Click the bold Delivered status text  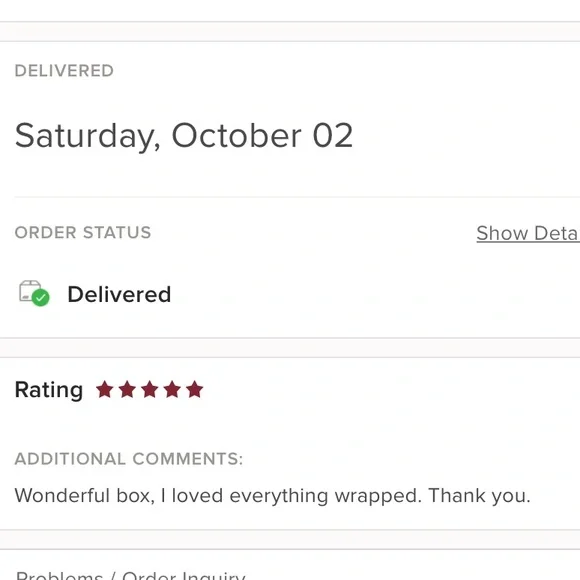pyautogui.click(x=119, y=294)
